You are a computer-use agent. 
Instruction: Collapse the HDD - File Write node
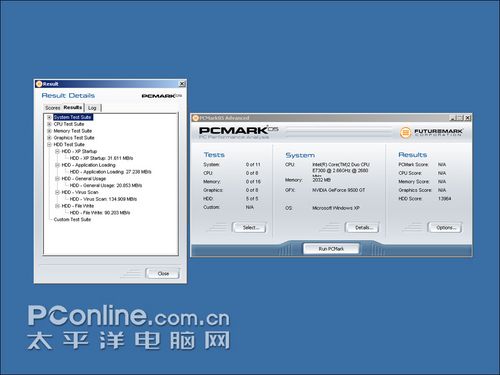(57, 206)
